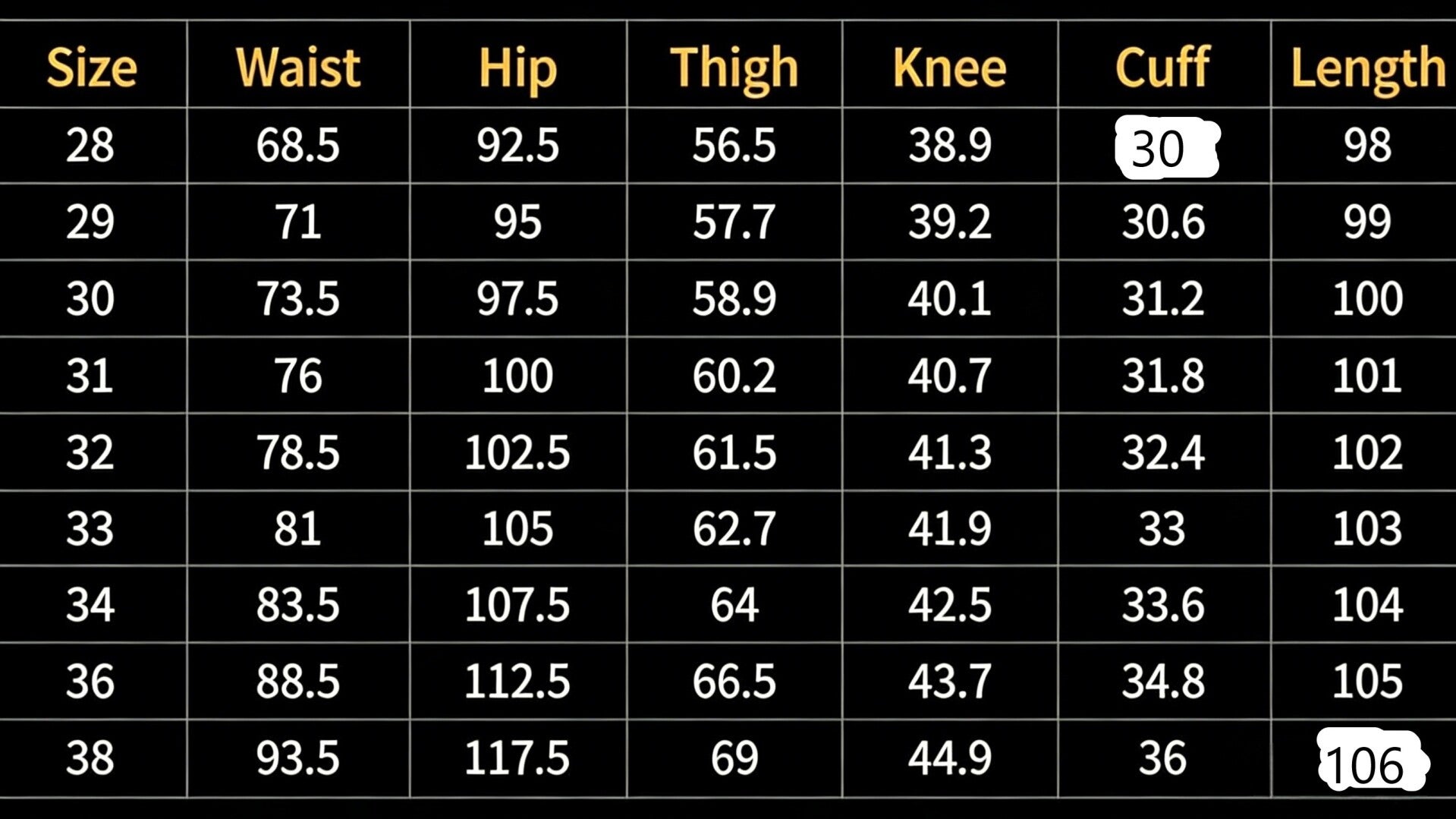Screen dimensions: 1456x819
Task: Select the Hip column header
Action: tap(517, 68)
